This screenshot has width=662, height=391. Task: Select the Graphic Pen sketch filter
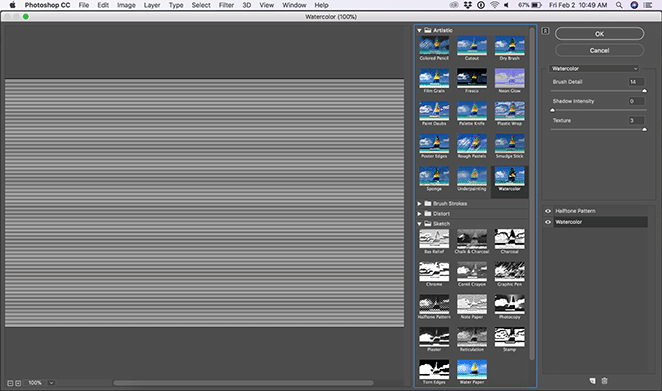click(x=510, y=272)
